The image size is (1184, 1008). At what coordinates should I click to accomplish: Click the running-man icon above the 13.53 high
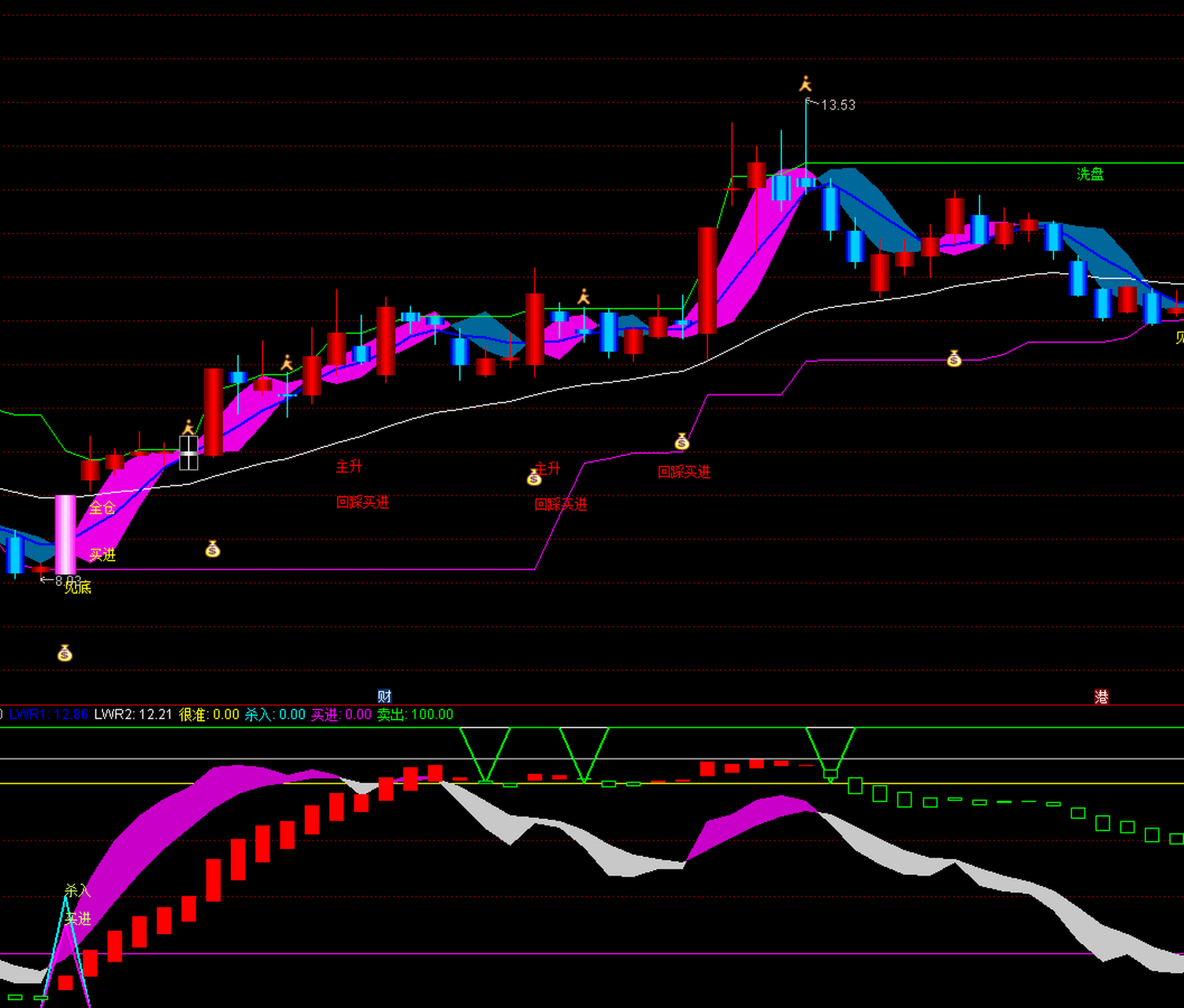[805, 83]
